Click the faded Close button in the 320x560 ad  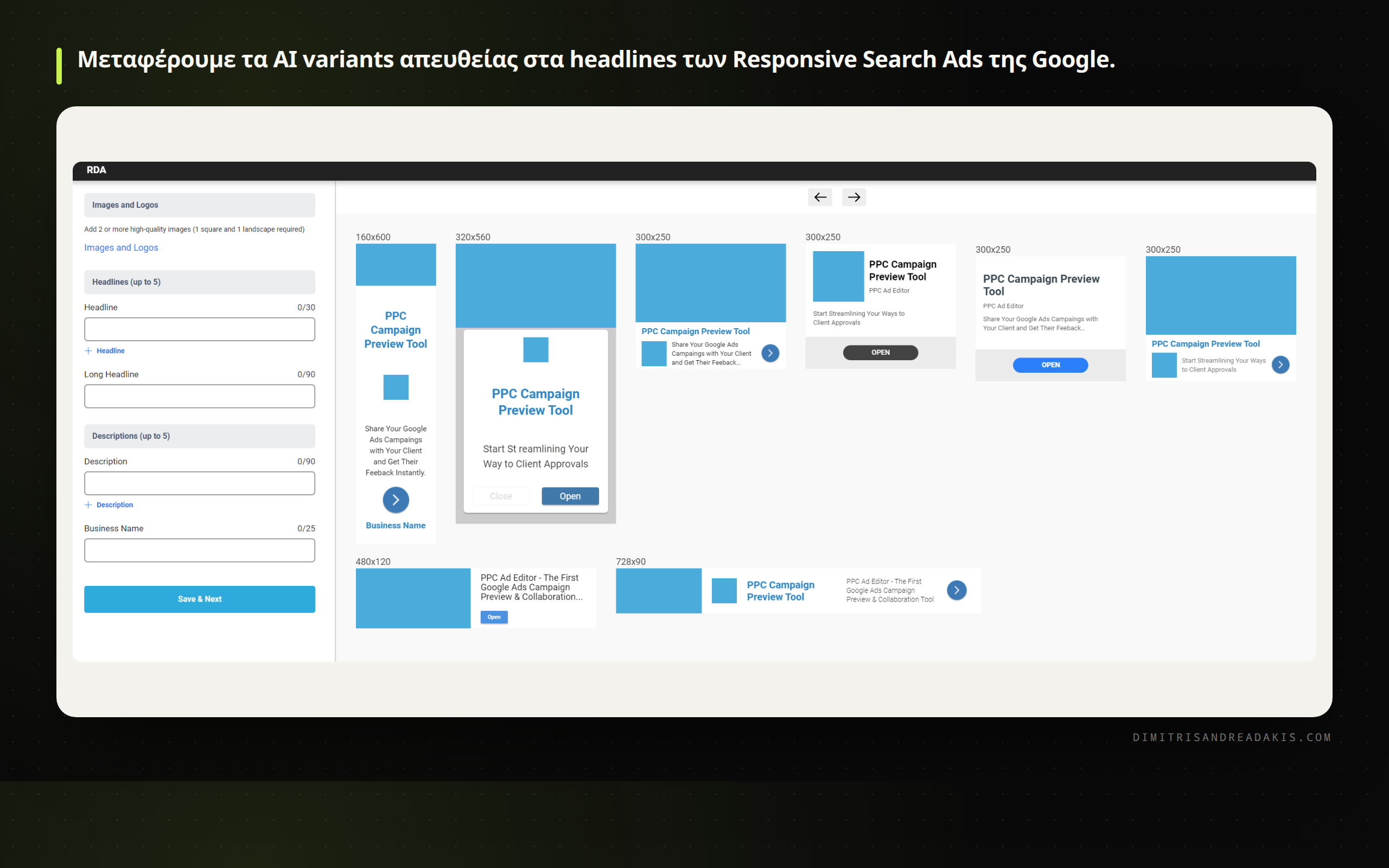500,496
